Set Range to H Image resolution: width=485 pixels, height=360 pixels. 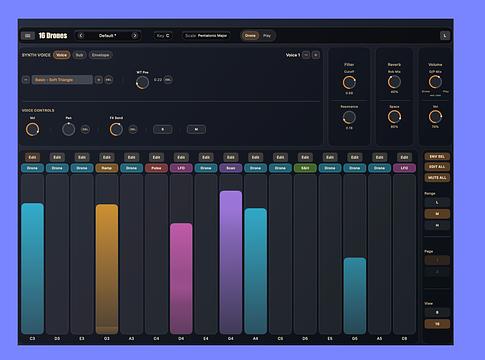pos(437,225)
